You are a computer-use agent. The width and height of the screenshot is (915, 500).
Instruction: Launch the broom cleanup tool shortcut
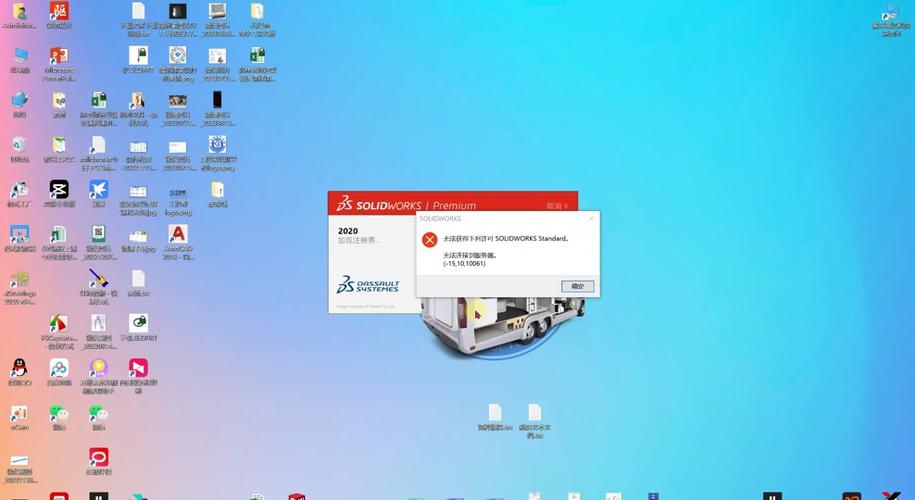click(99, 286)
